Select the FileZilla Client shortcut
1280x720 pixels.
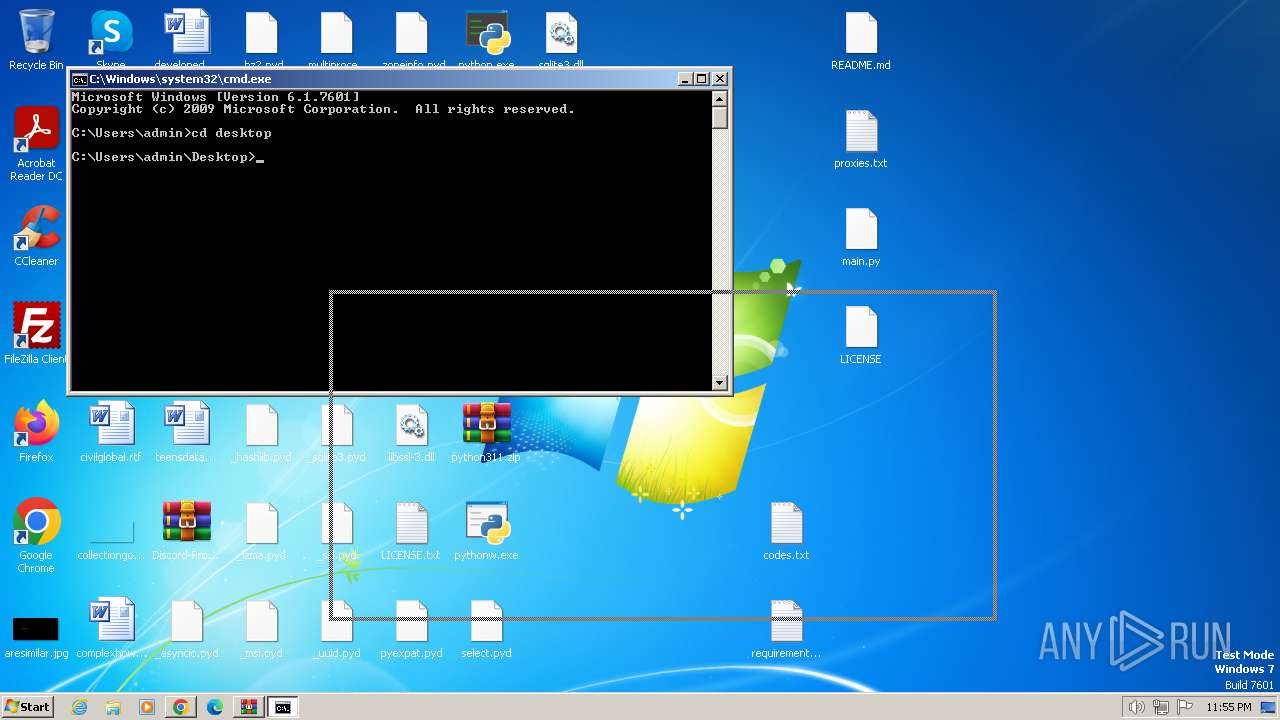pyautogui.click(x=36, y=334)
